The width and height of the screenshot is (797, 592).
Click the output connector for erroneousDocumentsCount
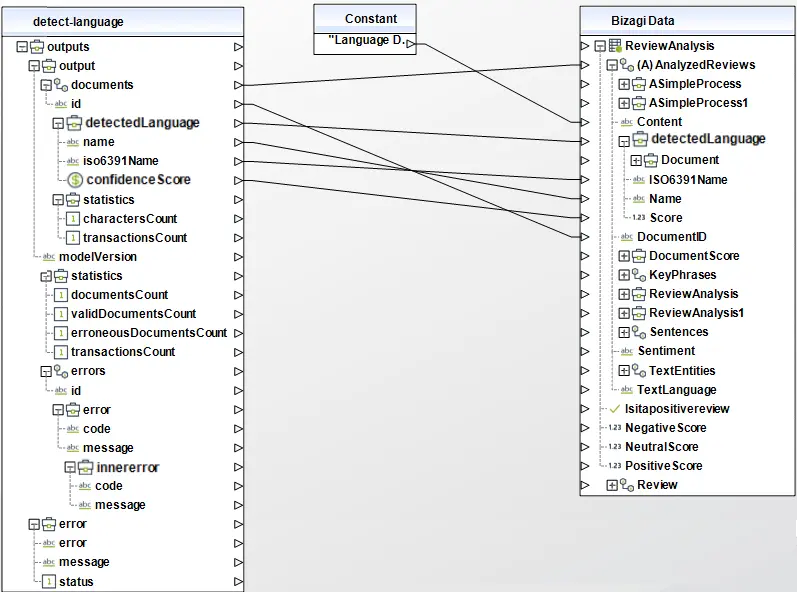[238, 333]
